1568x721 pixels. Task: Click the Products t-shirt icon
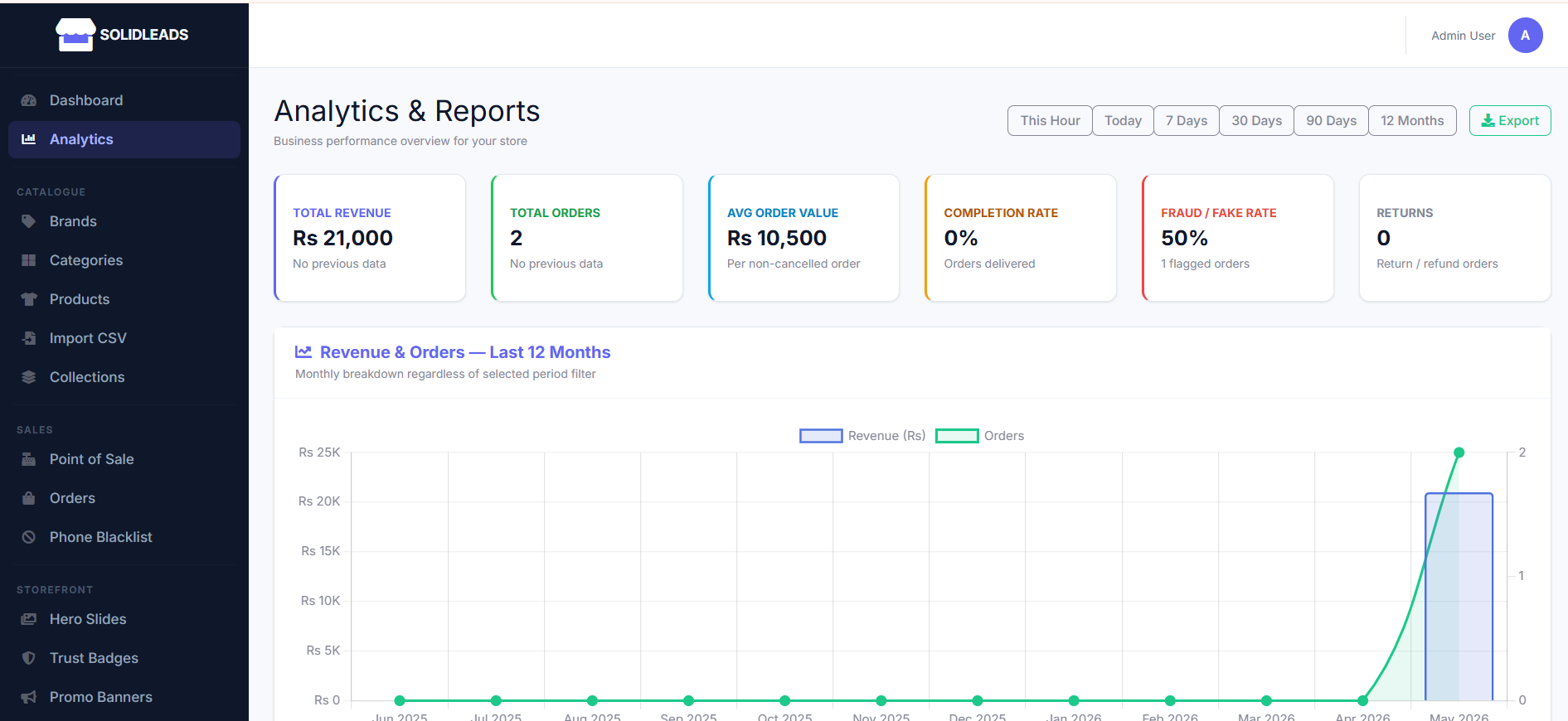pyautogui.click(x=29, y=299)
